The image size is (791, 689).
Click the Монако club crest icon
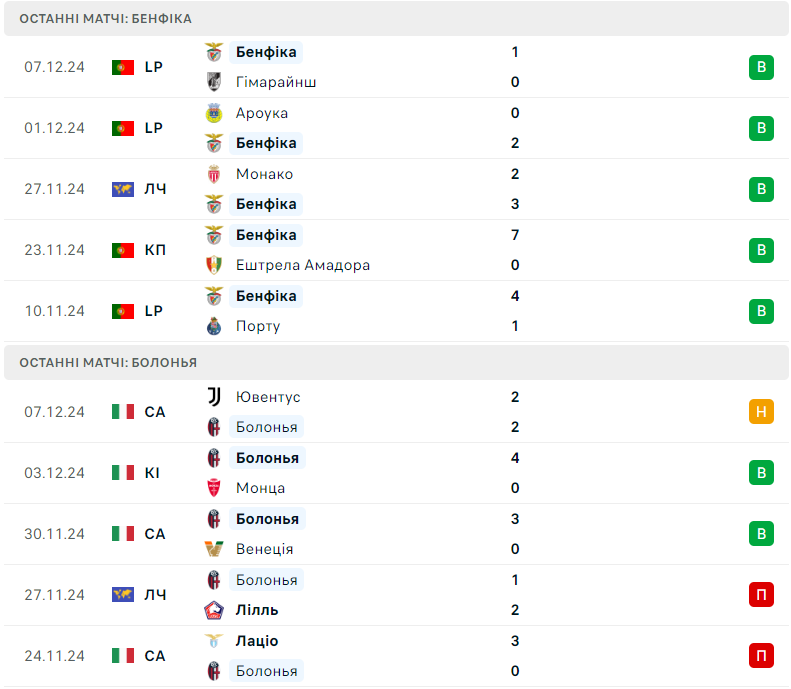pyautogui.click(x=214, y=174)
